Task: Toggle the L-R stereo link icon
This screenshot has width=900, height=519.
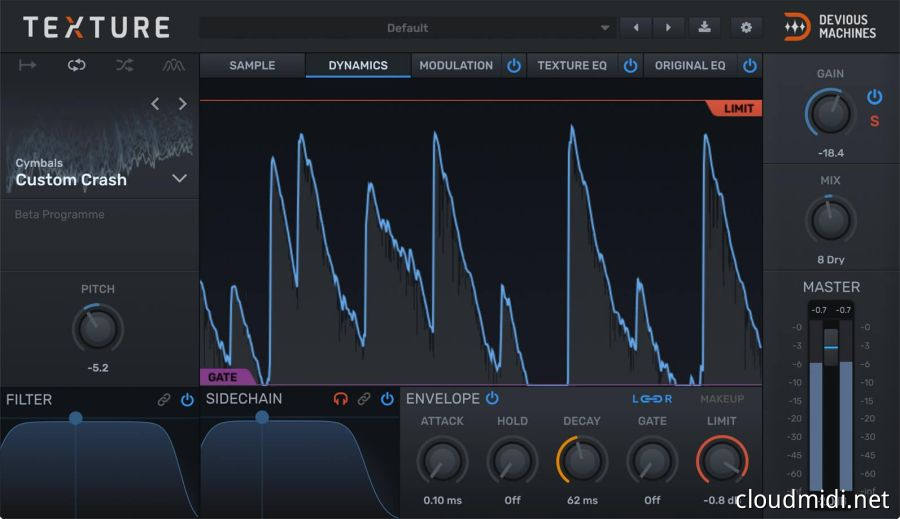Action: (x=652, y=398)
